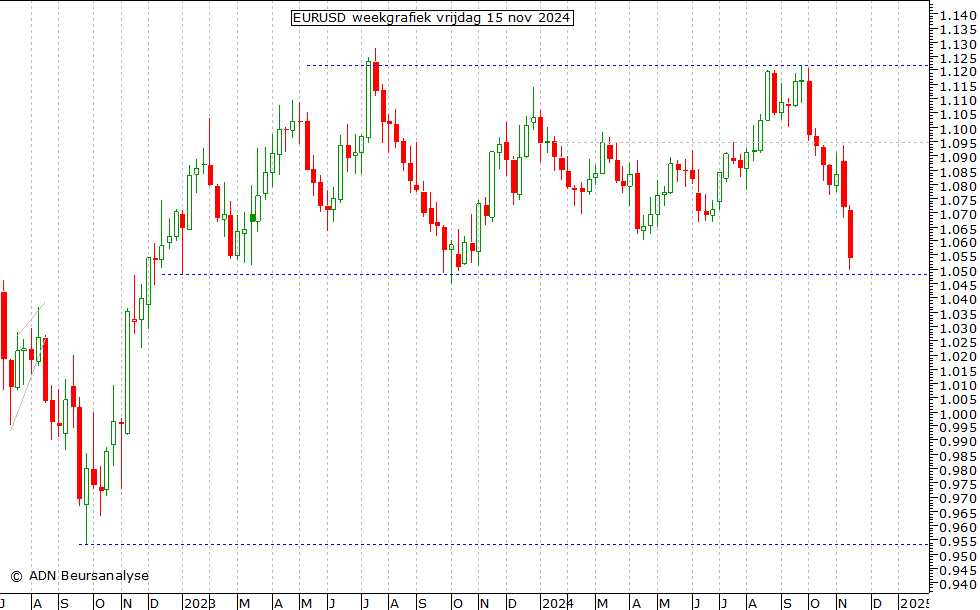The image size is (980, 610).
Task: Select the 1.075 price axis label
Action: pos(958,201)
